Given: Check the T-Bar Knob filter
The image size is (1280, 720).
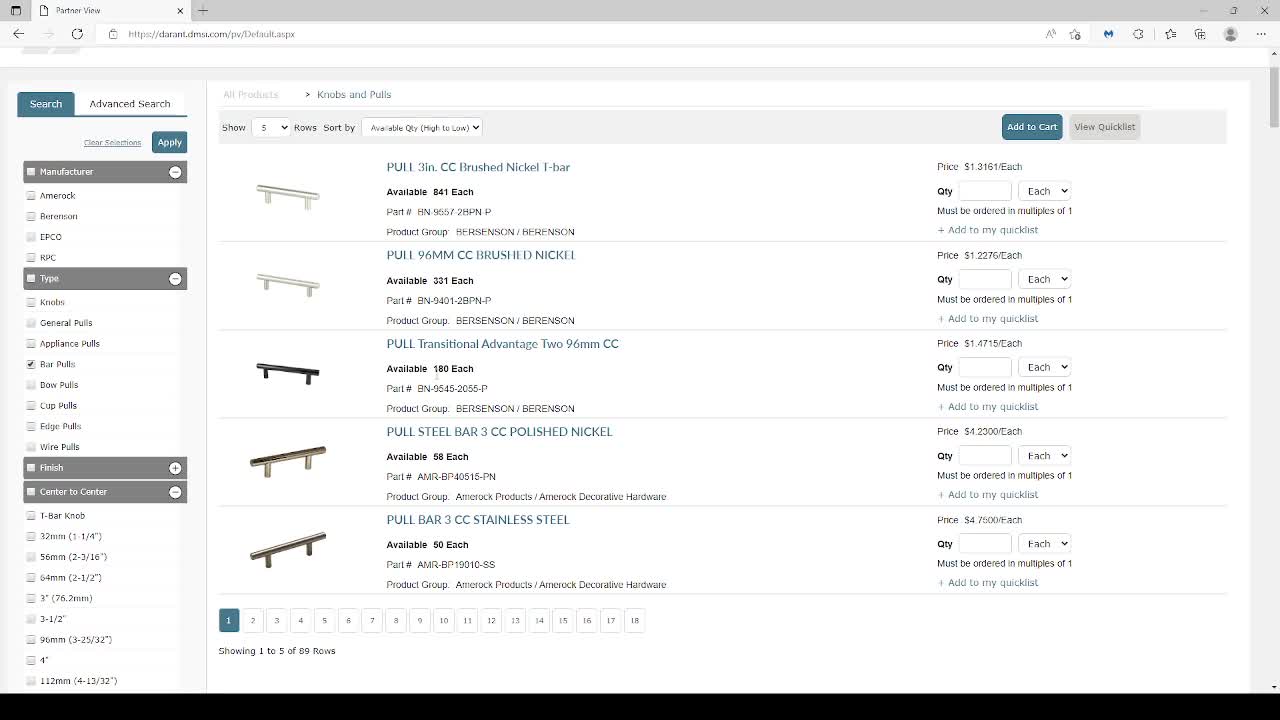Looking at the screenshot, I should tap(31, 516).
